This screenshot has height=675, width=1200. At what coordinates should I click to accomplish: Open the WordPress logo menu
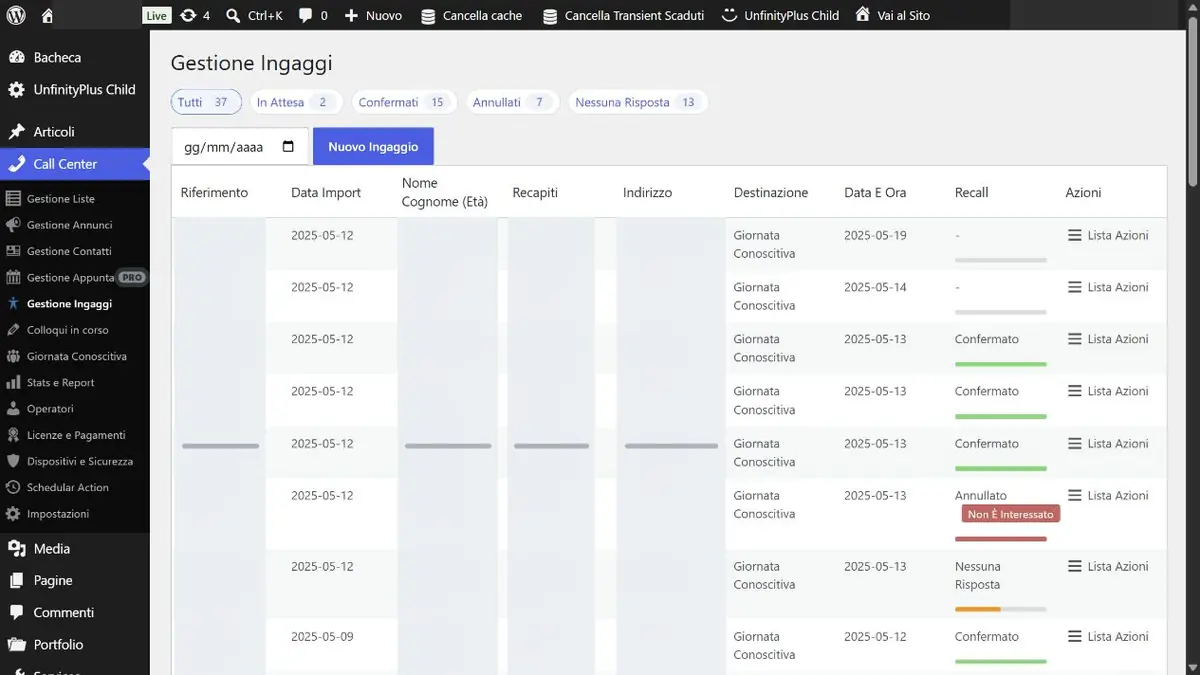(16, 15)
